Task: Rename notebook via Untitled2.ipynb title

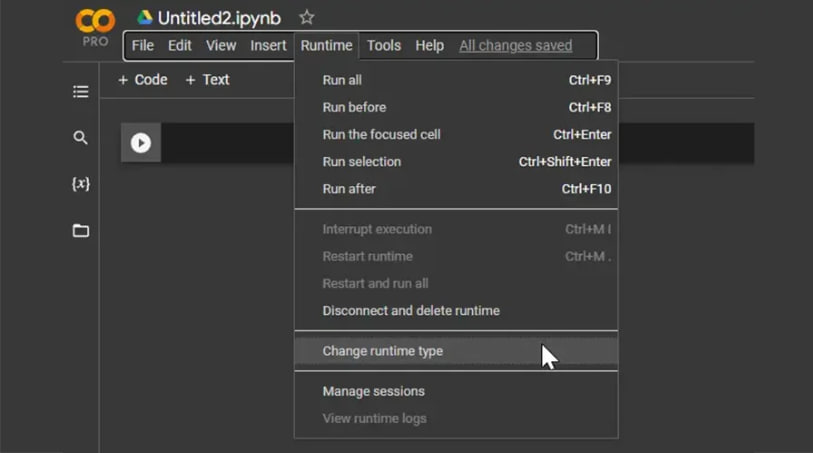Action: [219, 18]
